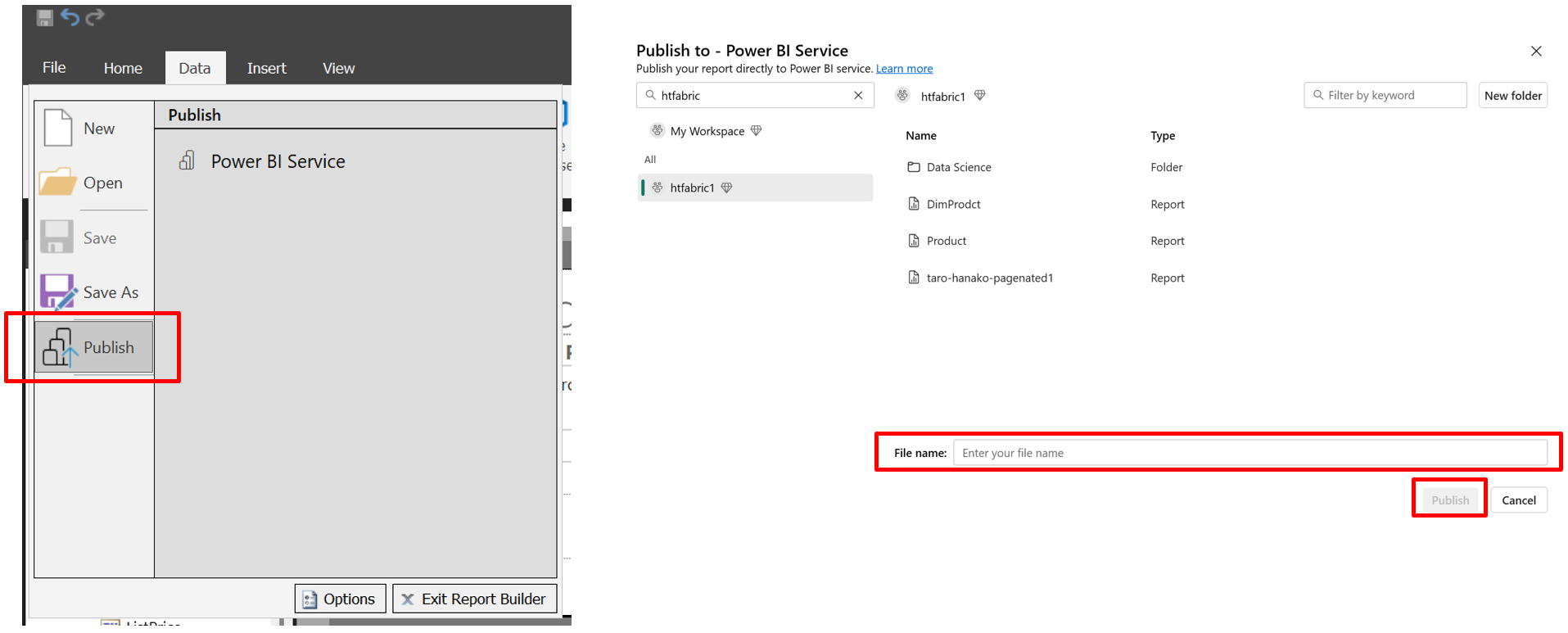The height and width of the screenshot is (633, 1568).
Task: Choose Open in the File menu
Action: coord(93,183)
